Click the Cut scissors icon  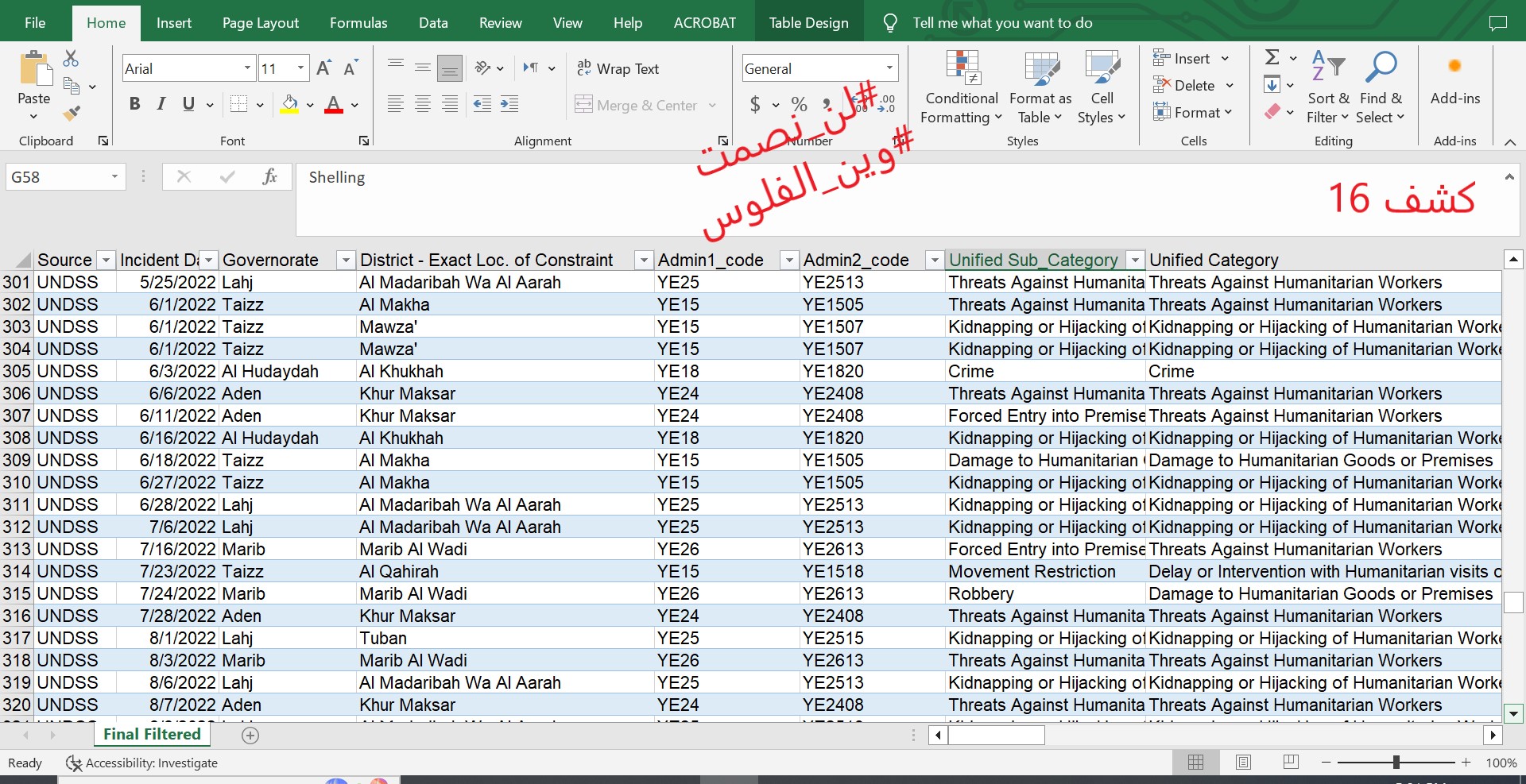coord(71,58)
